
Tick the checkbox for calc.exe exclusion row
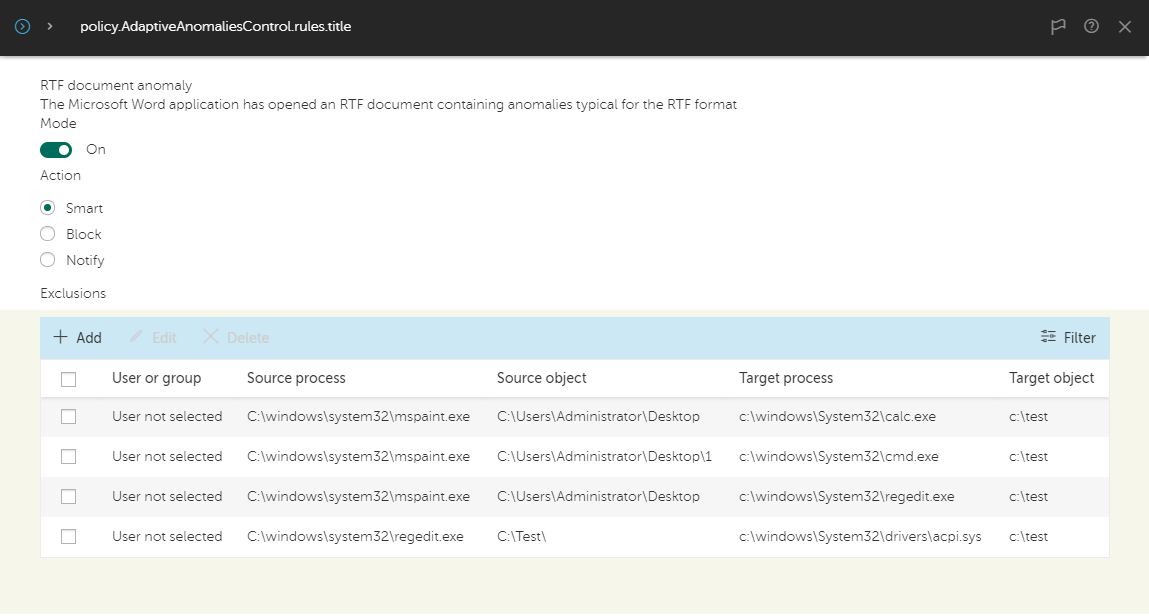[x=68, y=417]
